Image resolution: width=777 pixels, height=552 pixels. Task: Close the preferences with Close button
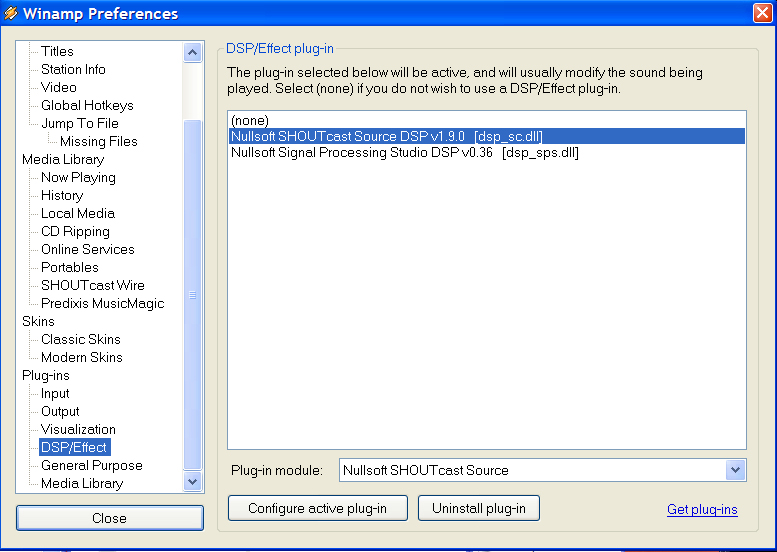(x=109, y=518)
